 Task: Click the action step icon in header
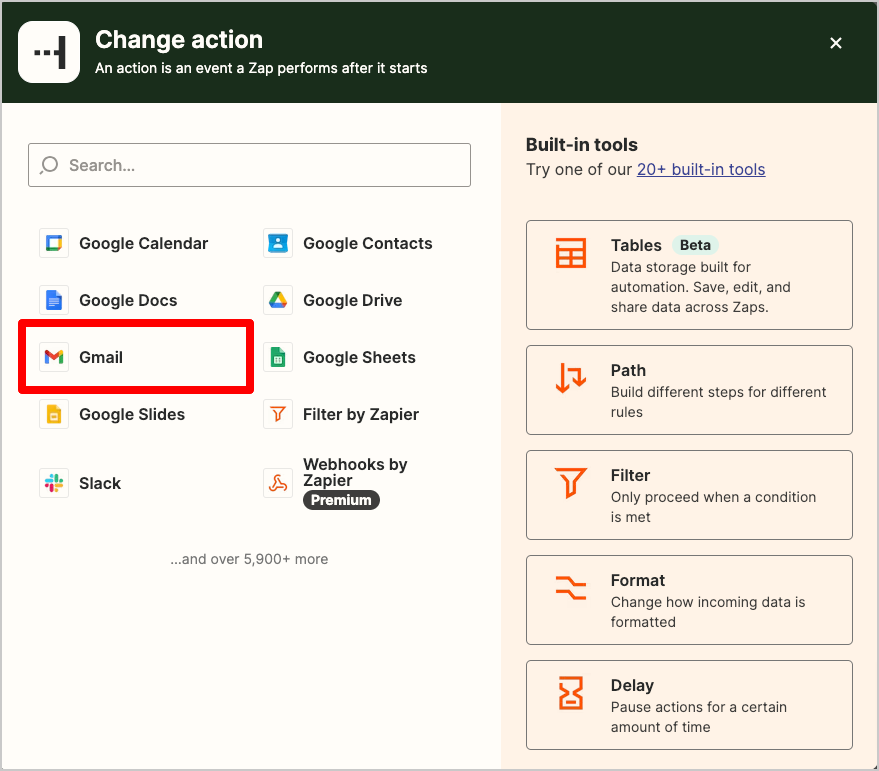point(49,52)
